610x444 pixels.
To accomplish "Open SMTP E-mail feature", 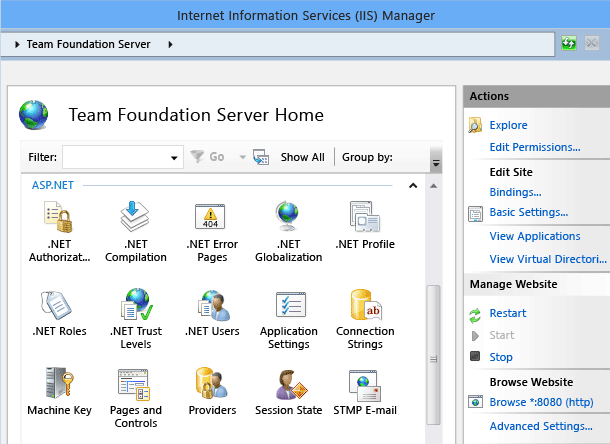I will 364,384.
